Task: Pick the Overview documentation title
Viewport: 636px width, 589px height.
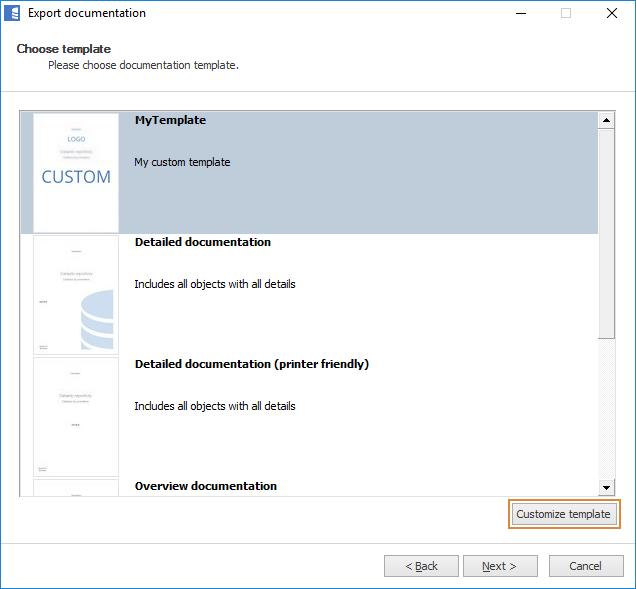Action: (205, 486)
